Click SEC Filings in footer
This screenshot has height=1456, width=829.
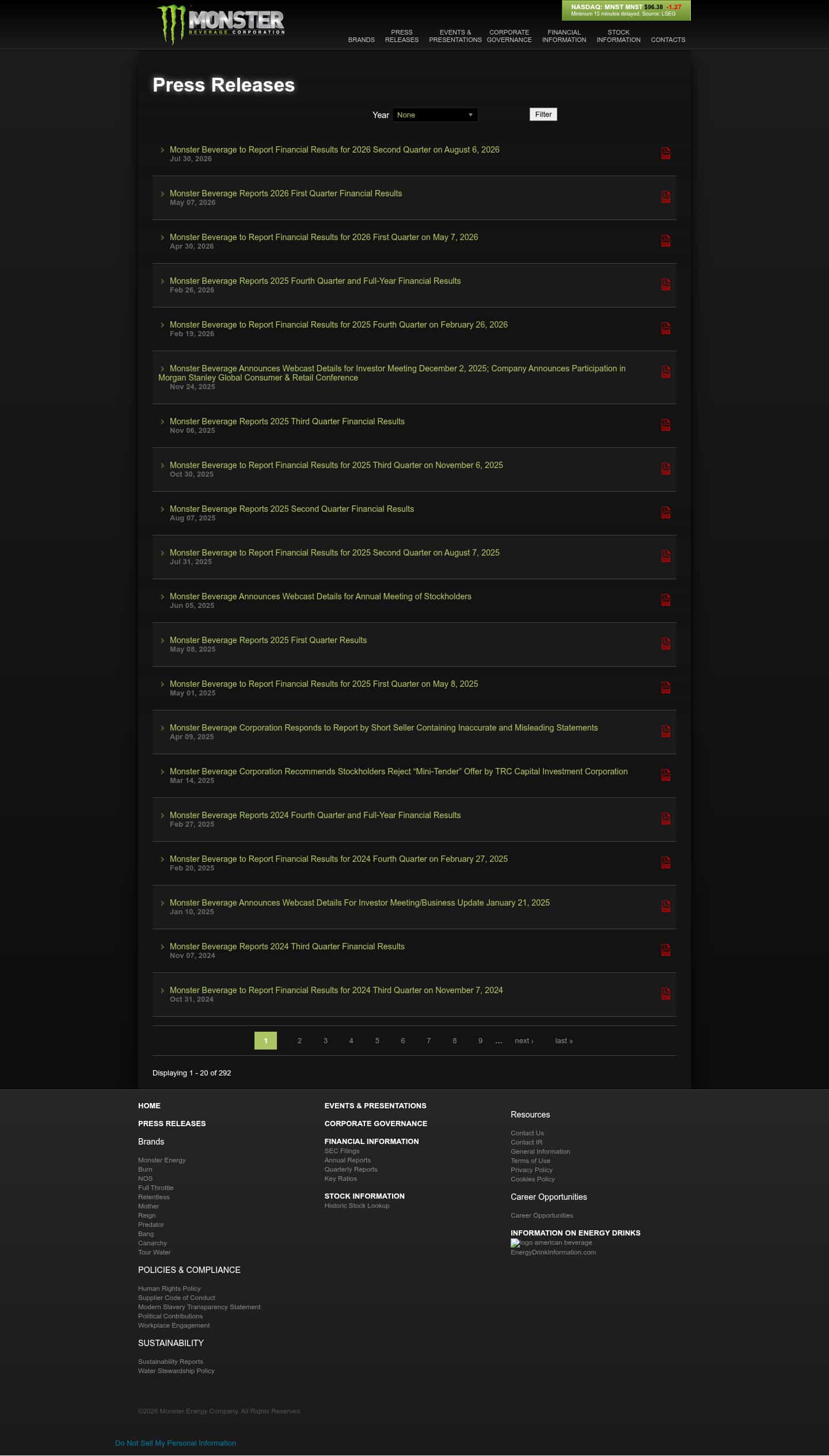click(x=341, y=1151)
